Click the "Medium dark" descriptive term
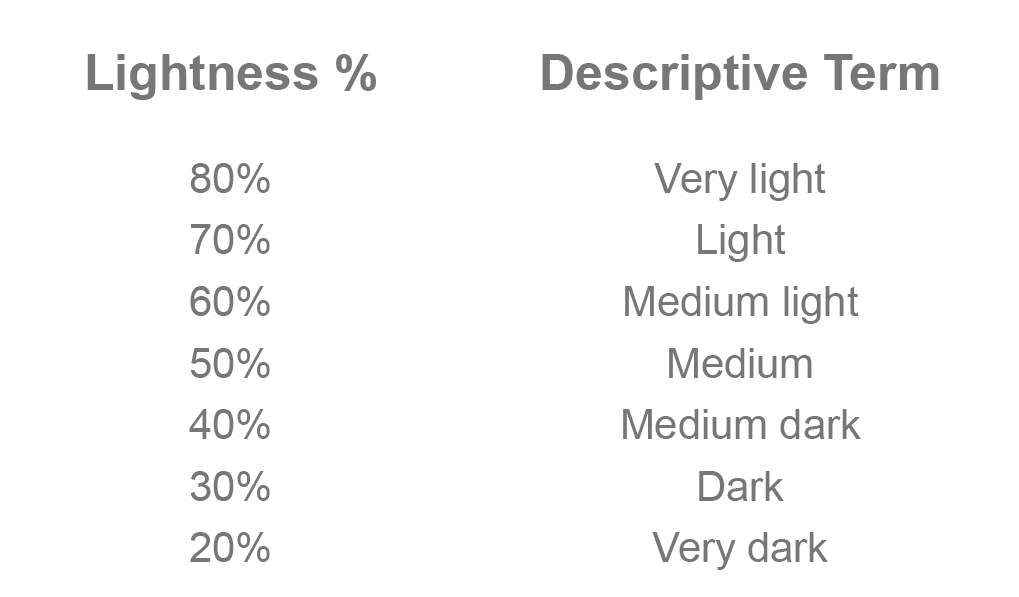 740,425
